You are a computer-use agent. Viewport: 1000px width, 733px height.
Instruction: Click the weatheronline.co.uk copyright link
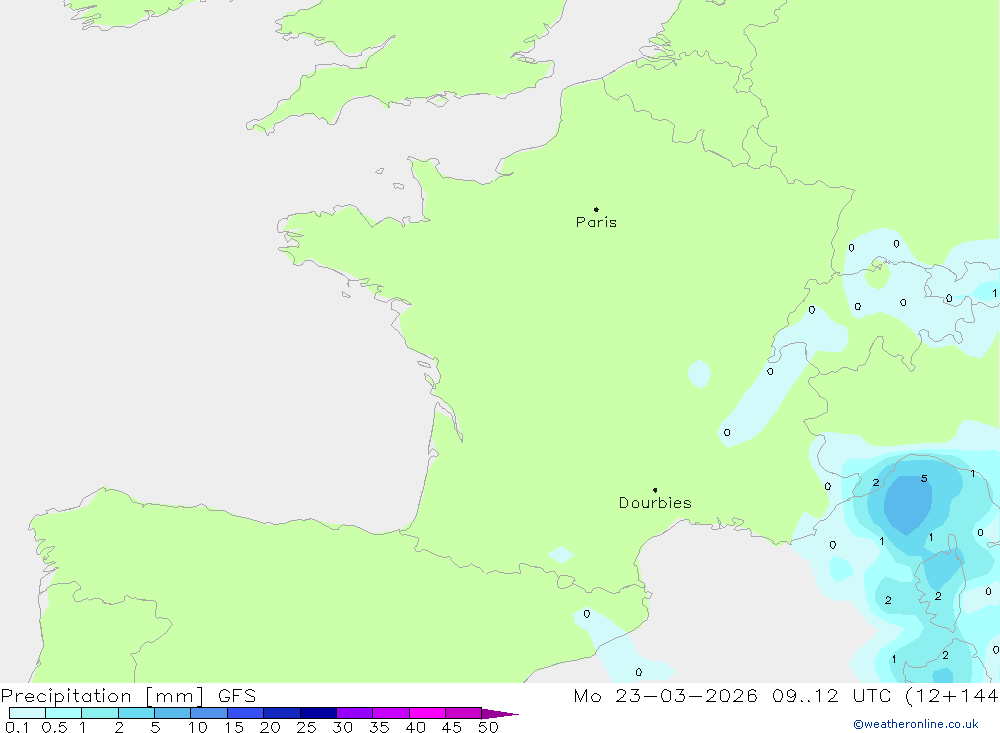click(x=916, y=724)
